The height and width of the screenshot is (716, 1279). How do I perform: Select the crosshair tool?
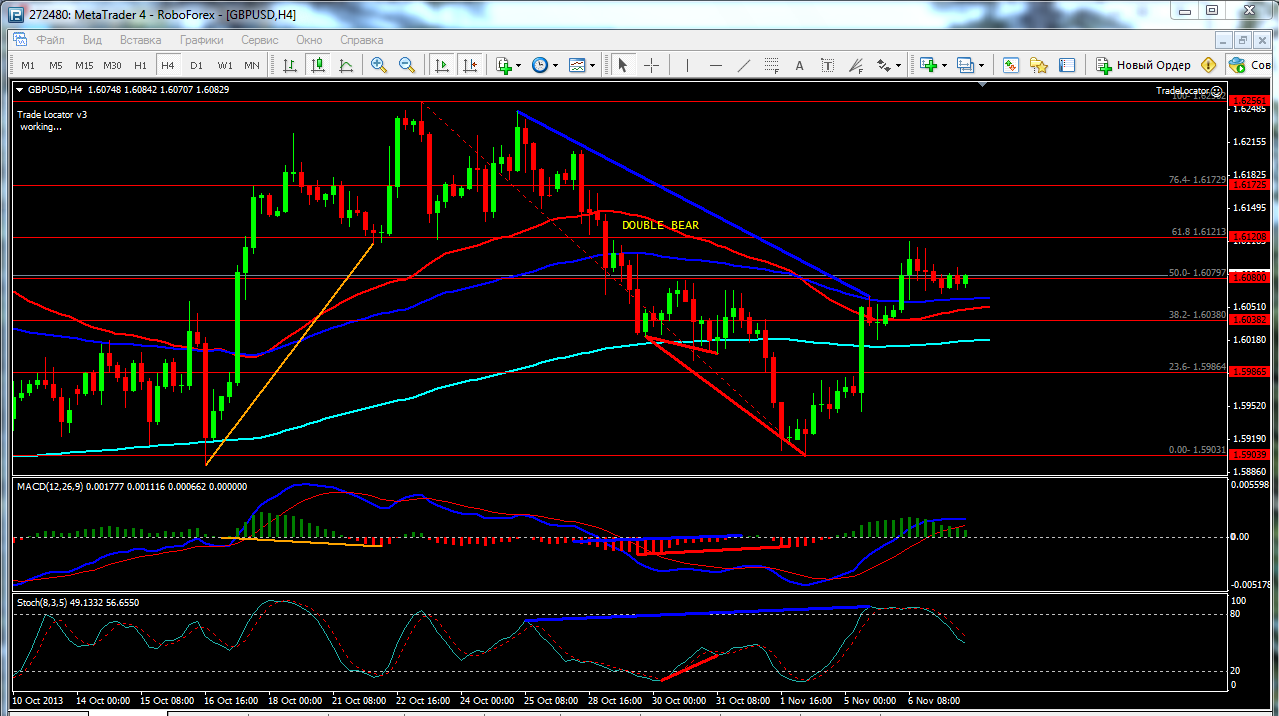tap(651, 65)
